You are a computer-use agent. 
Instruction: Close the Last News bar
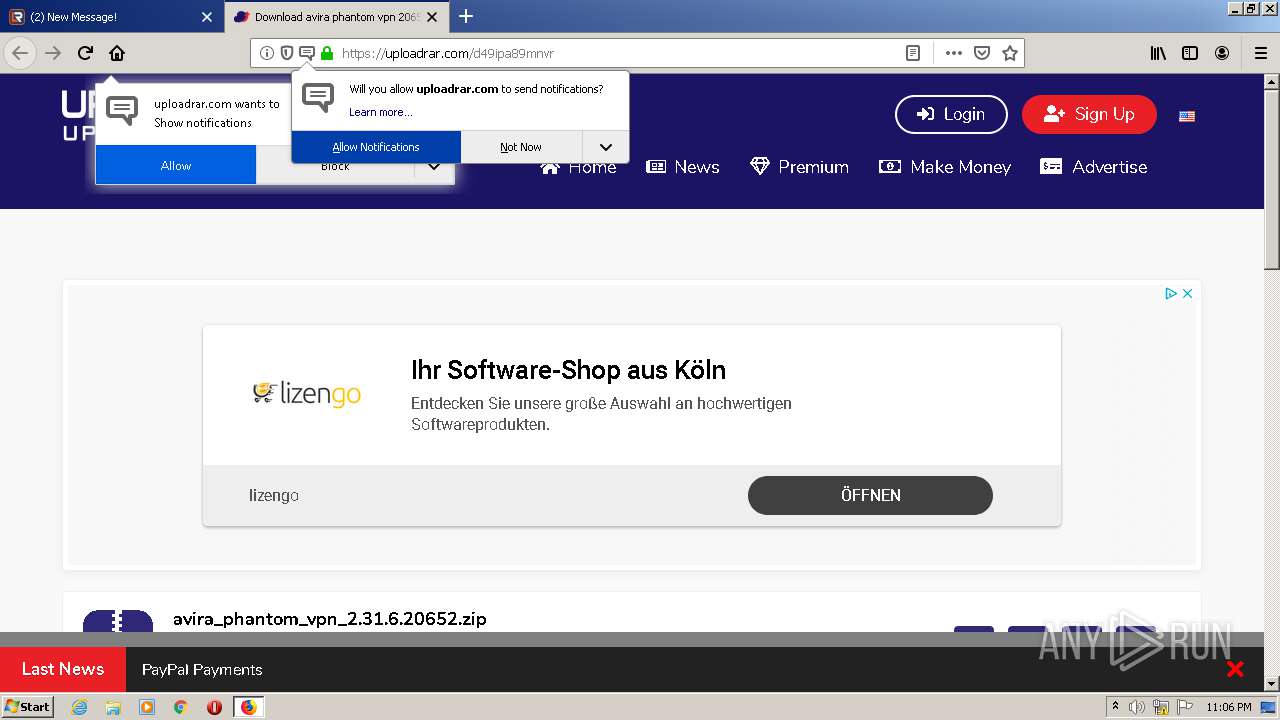coord(1235,669)
